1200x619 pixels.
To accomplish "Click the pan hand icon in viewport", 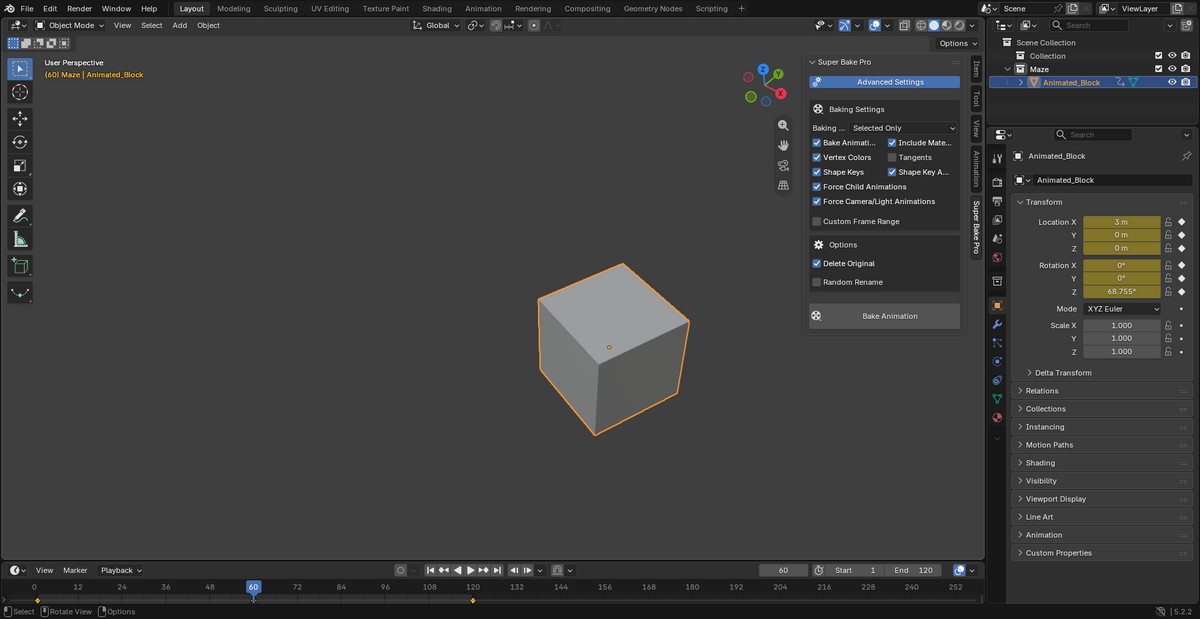I will click(784, 145).
